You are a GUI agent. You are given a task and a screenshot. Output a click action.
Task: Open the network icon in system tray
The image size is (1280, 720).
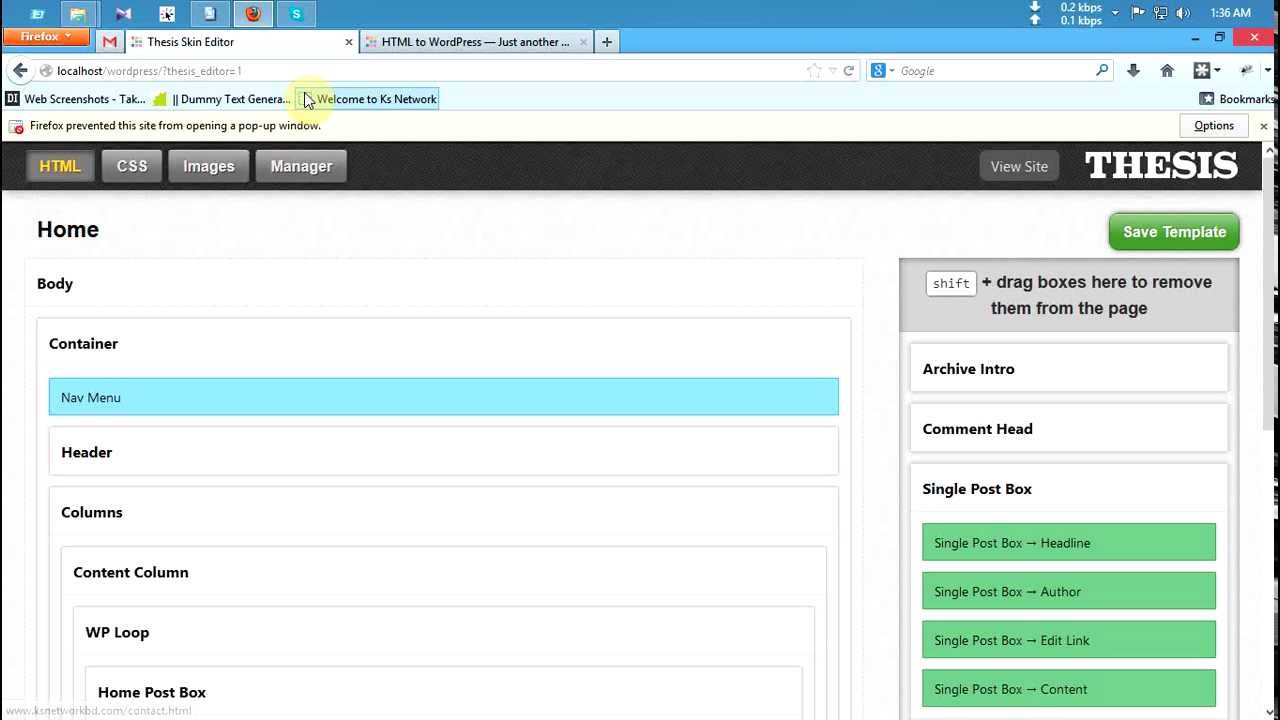pyautogui.click(x=1161, y=13)
